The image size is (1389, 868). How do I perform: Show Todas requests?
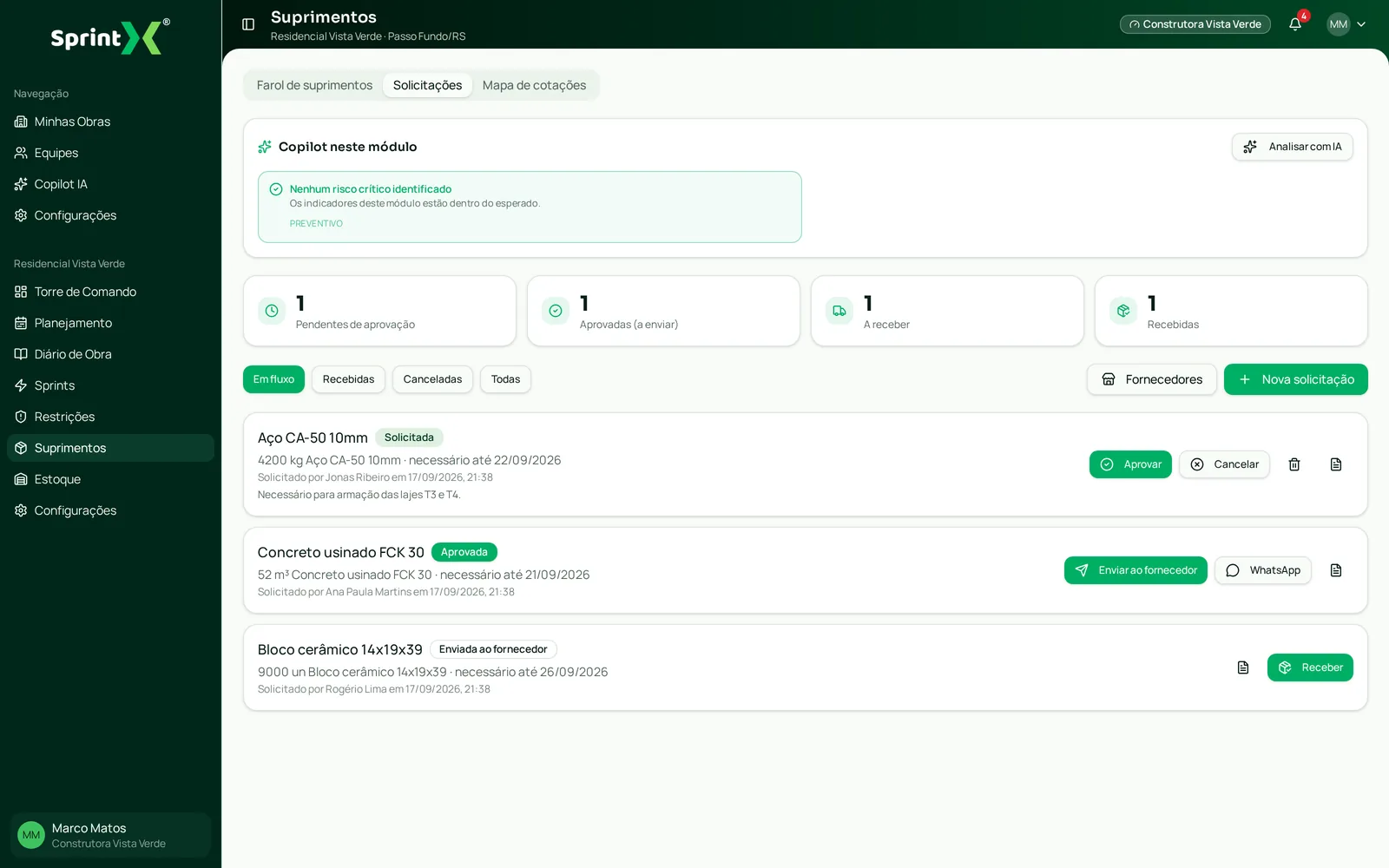click(505, 379)
